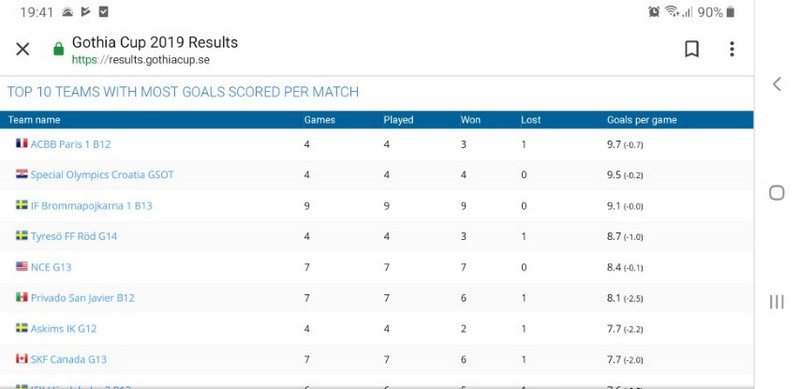Select Tyresö FF Röd G14 link
Viewport: 800px width, 389px height.
click(73, 236)
